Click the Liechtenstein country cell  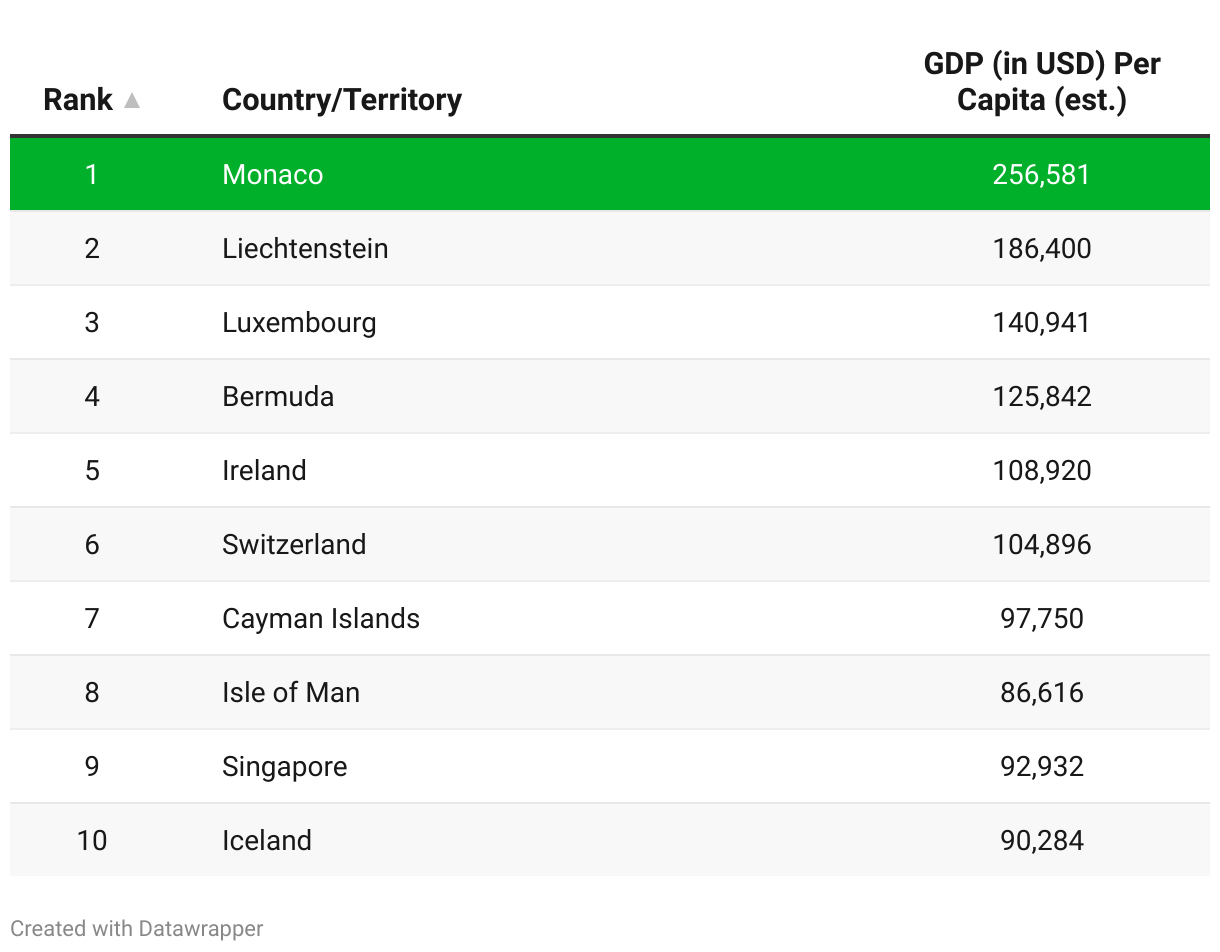[x=305, y=248]
